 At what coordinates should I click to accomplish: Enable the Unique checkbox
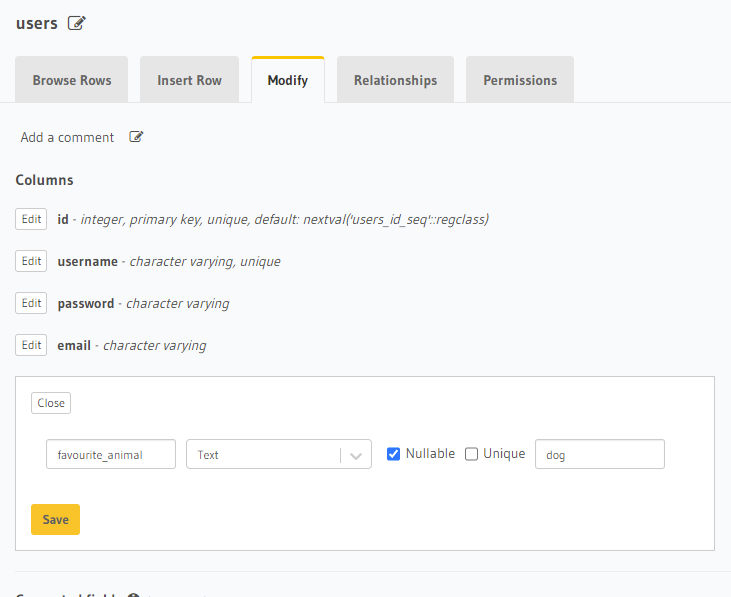472,454
